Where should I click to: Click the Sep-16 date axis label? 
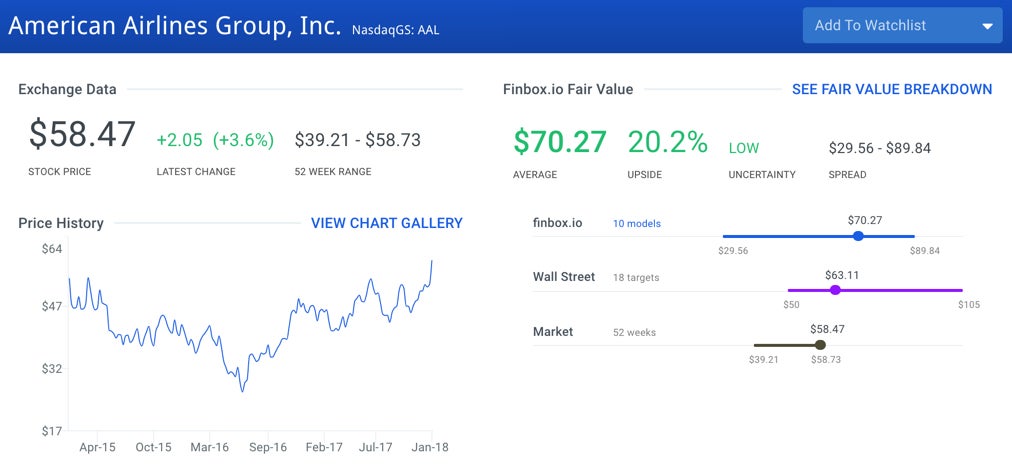(x=267, y=447)
